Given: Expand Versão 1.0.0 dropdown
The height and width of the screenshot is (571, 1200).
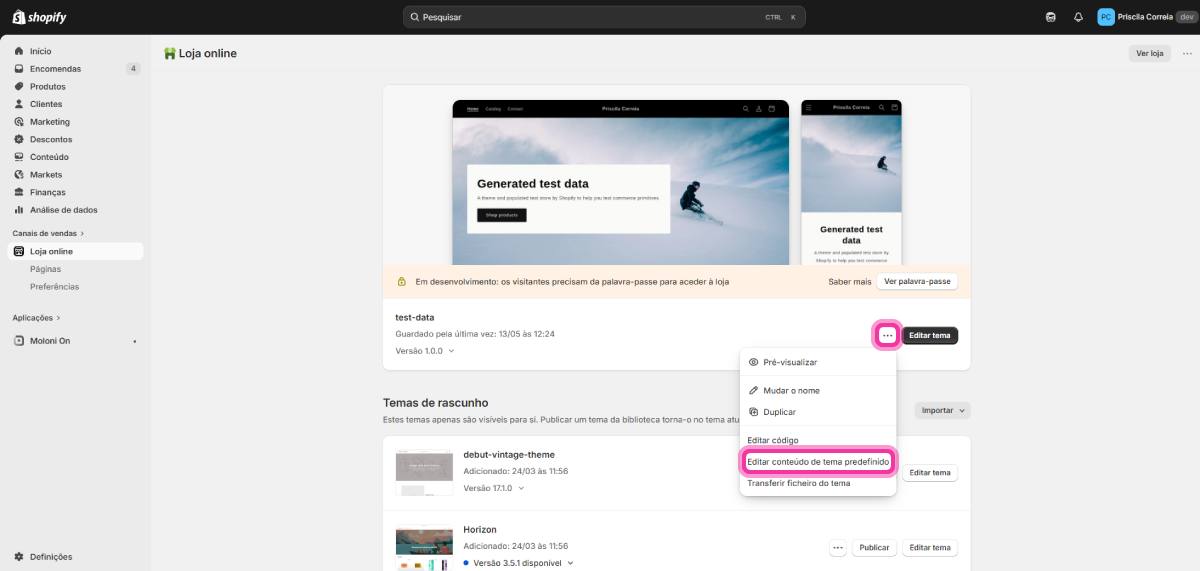Looking at the screenshot, I should (x=425, y=351).
